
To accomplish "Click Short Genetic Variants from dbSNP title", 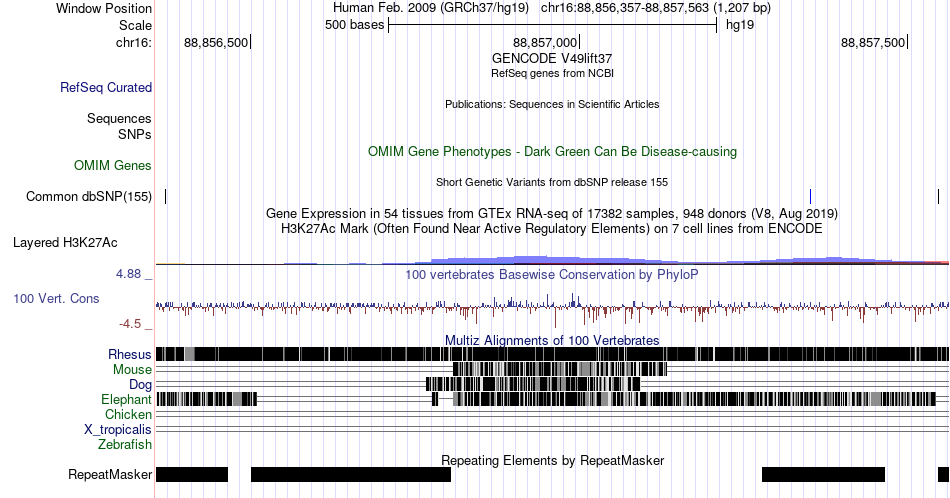I will point(552,182).
